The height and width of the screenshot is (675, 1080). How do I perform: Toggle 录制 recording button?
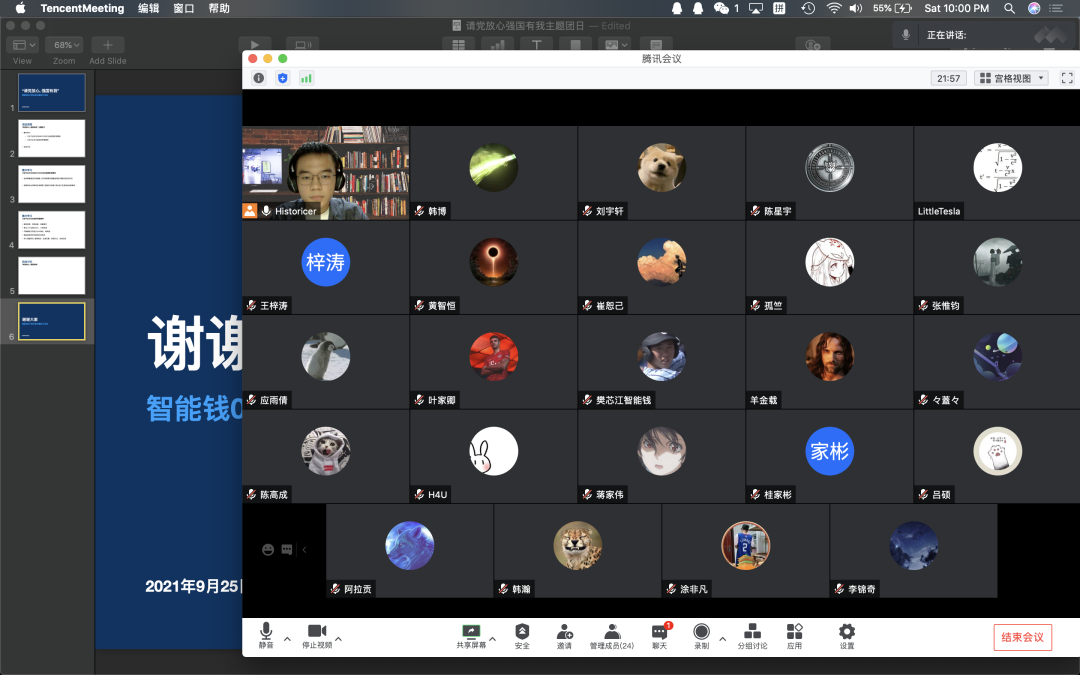[701, 635]
